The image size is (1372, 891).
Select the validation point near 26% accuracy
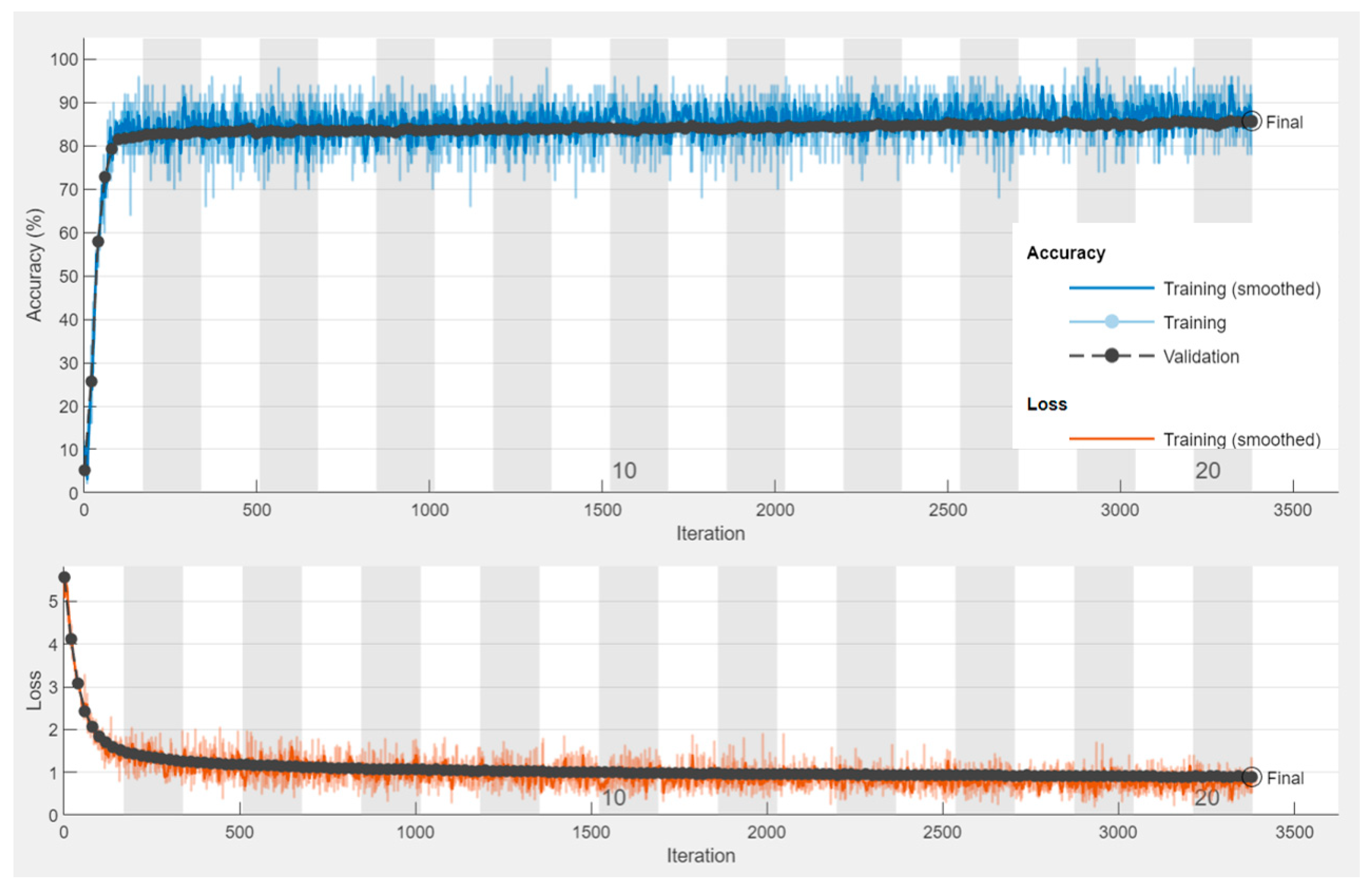tap(91, 381)
